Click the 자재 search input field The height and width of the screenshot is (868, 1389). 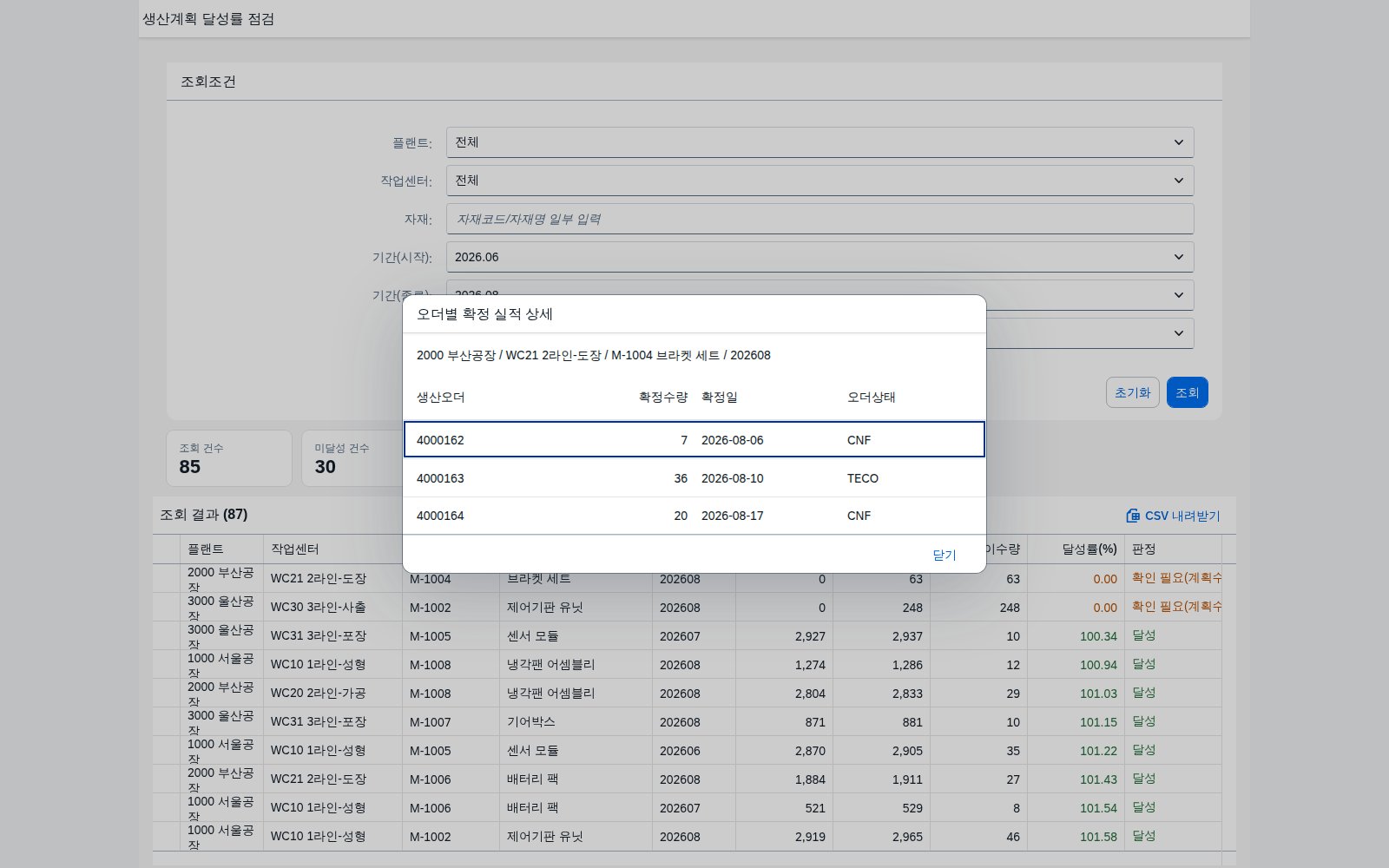[x=820, y=219]
